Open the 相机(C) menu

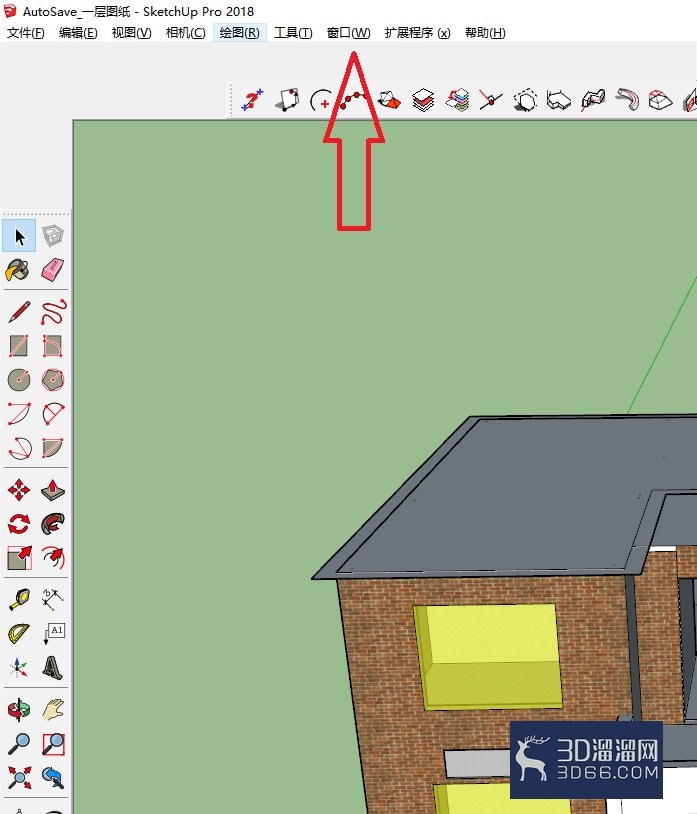pos(185,33)
